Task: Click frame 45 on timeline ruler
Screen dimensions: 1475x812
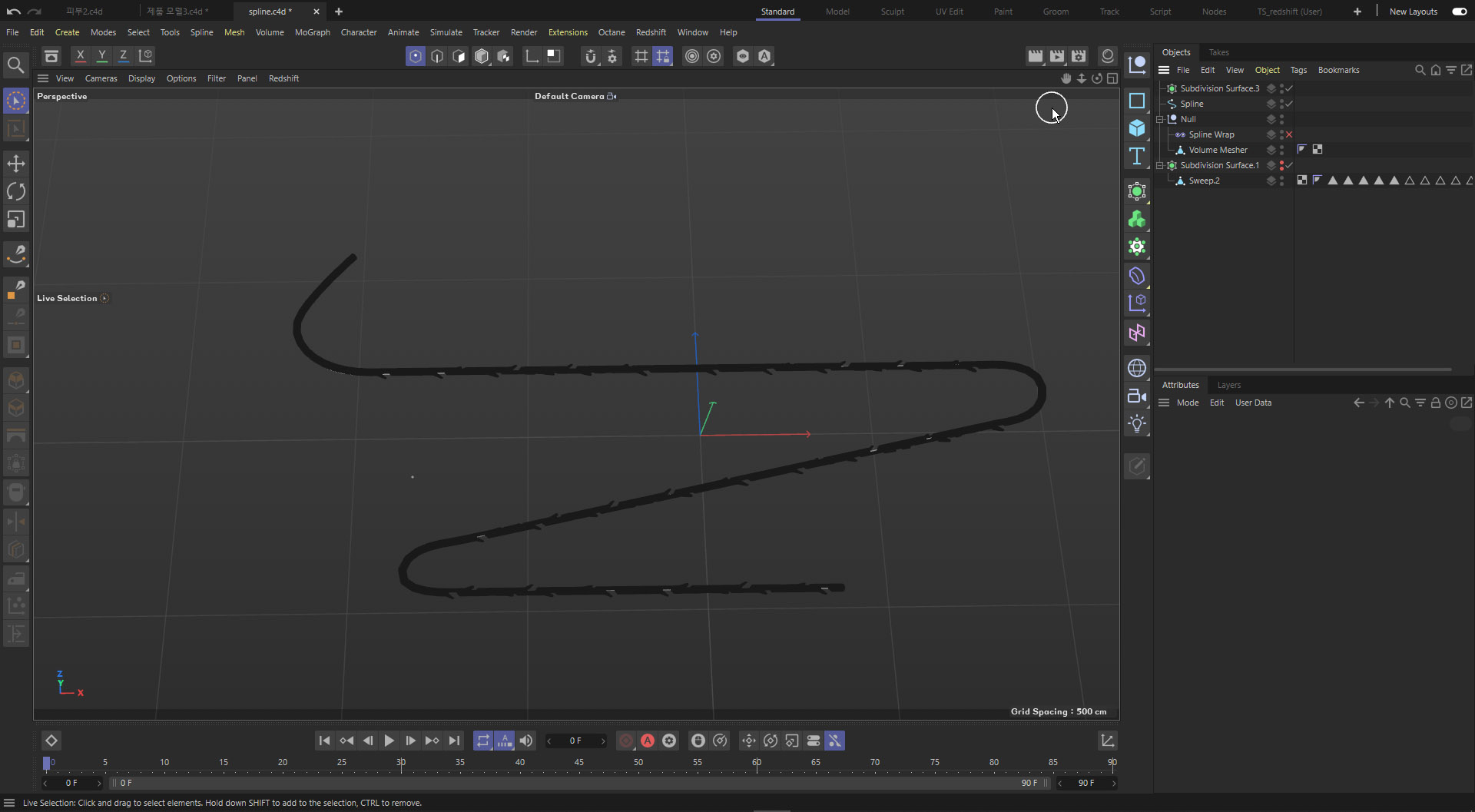Action: coord(578,762)
